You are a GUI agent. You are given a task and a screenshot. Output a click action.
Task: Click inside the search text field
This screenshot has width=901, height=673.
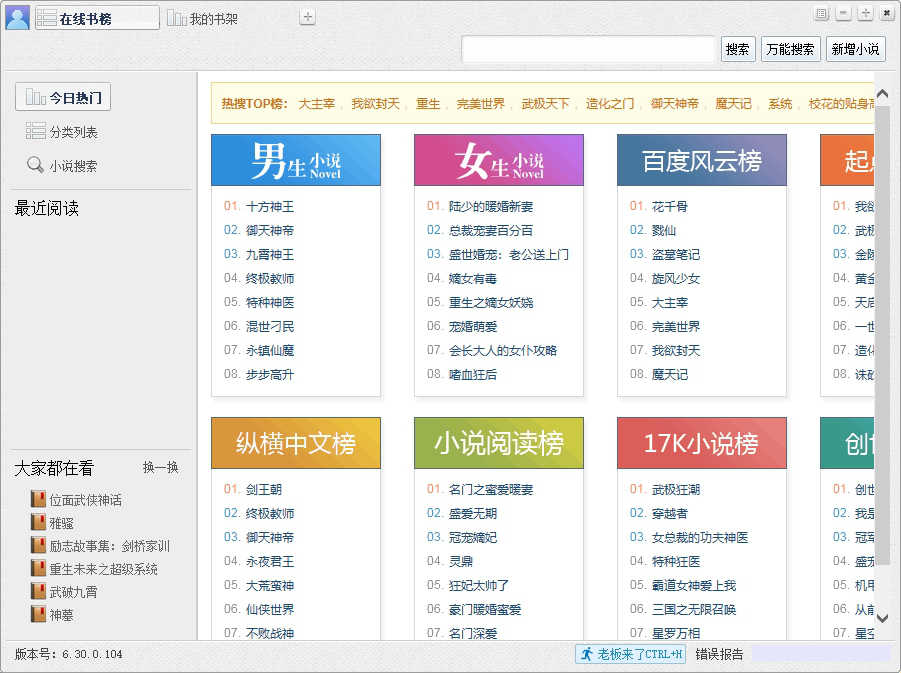(x=588, y=49)
